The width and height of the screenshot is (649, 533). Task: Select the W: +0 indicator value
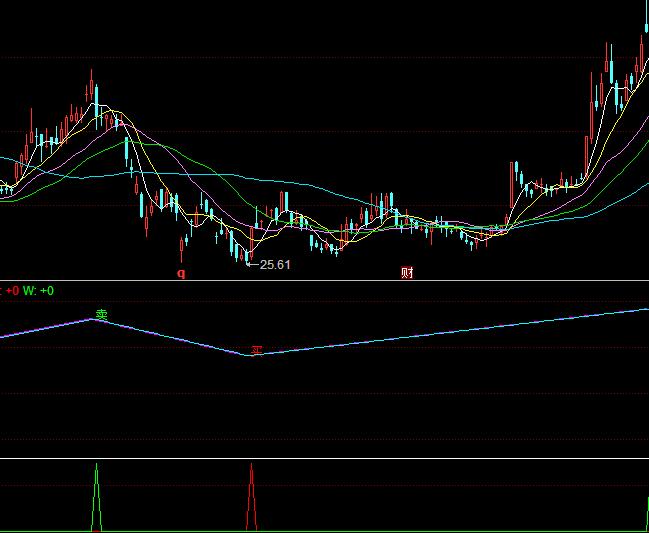coord(38,291)
